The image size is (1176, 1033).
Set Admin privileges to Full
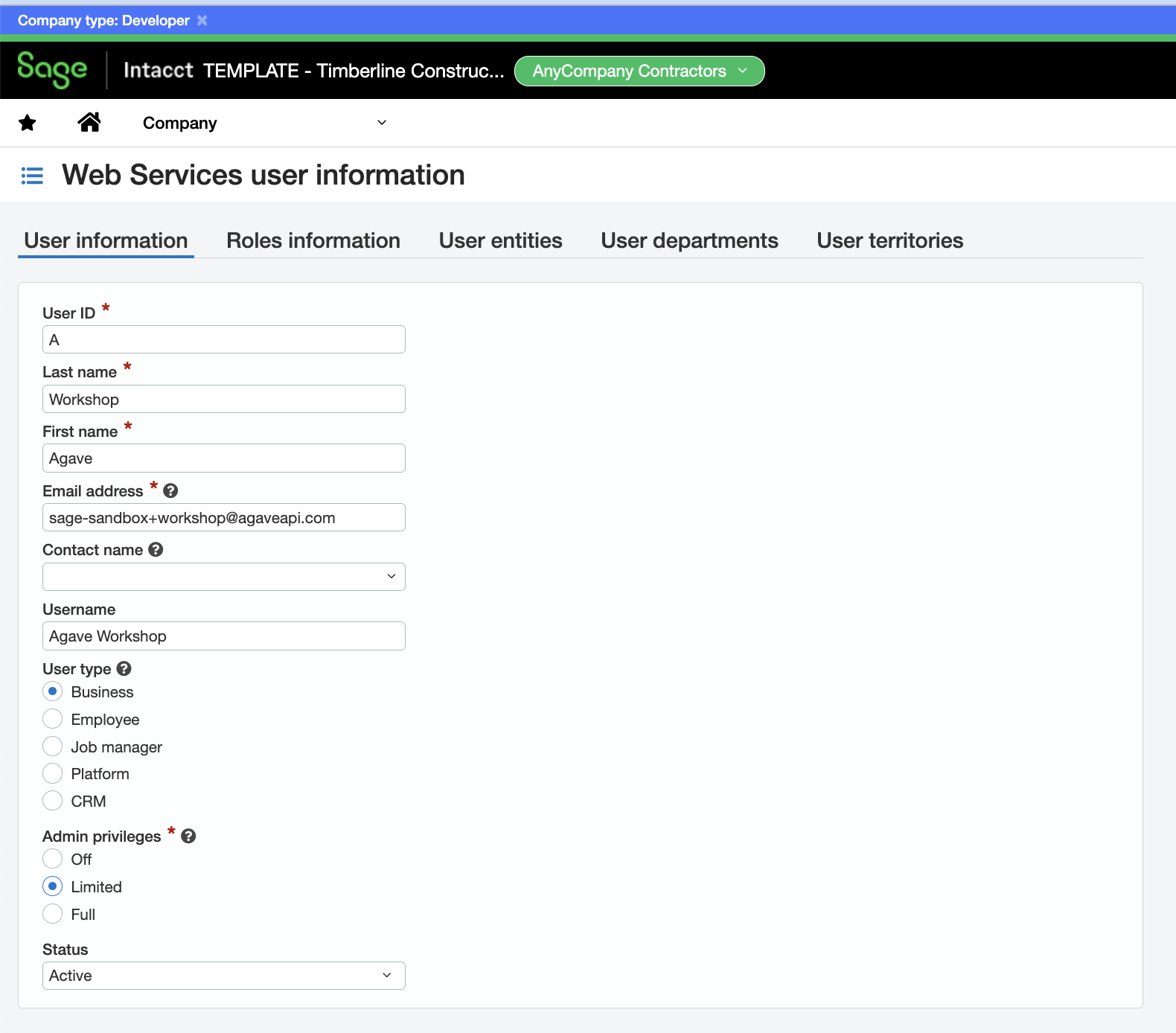click(x=53, y=914)
